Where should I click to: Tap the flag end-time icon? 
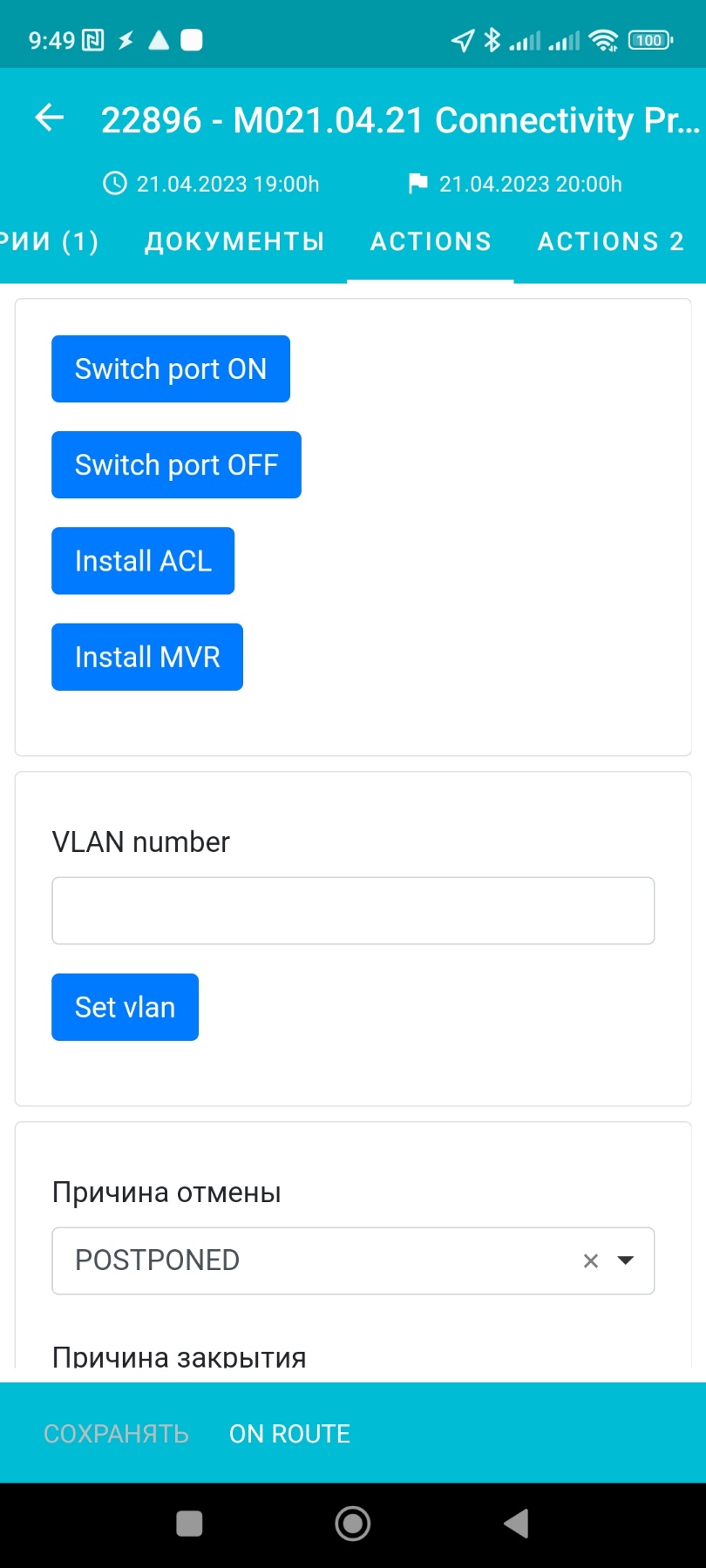pyautogui.click(x=418, y=184)
